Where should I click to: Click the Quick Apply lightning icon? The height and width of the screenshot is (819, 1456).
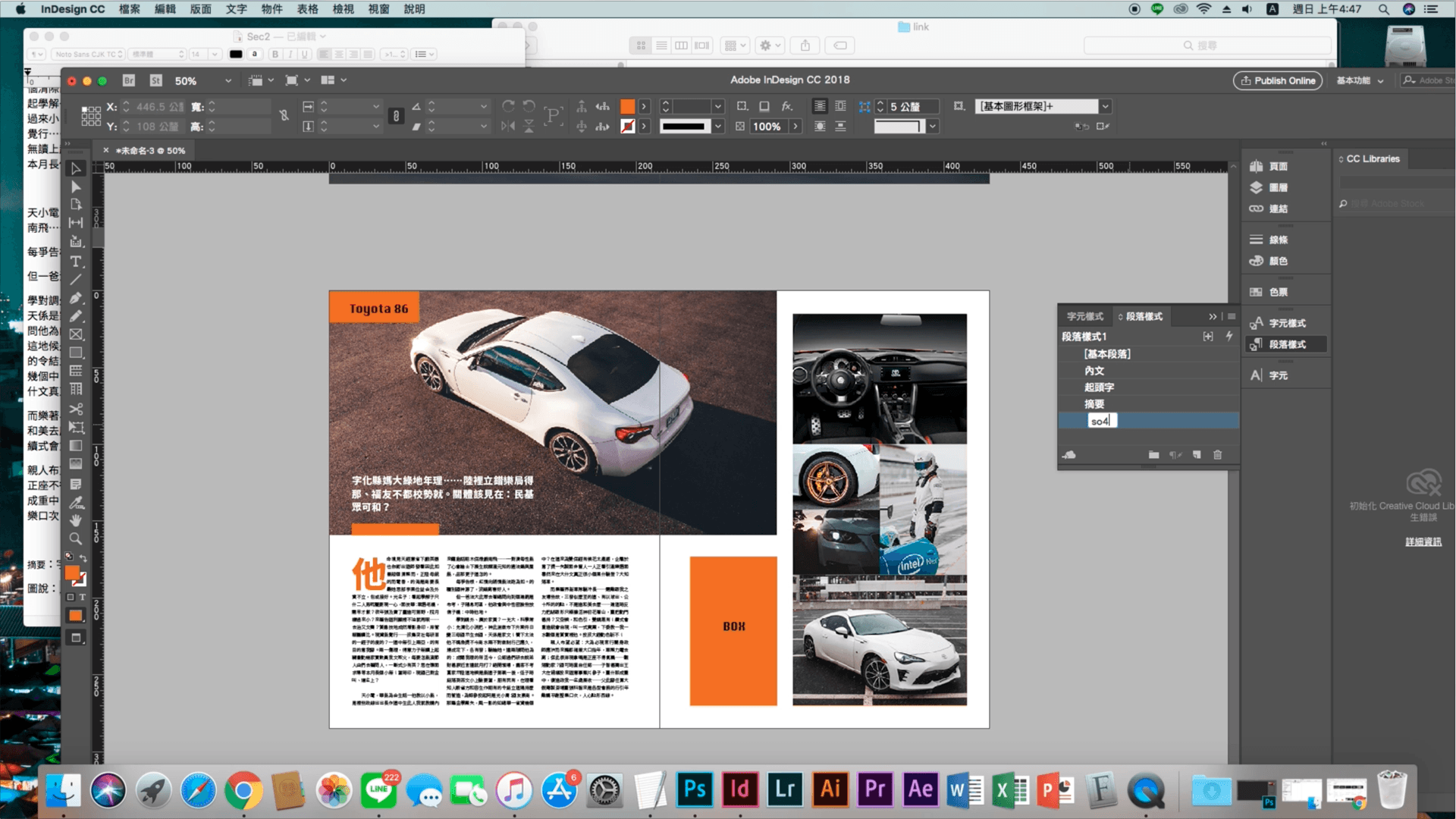pos(1228,336)
